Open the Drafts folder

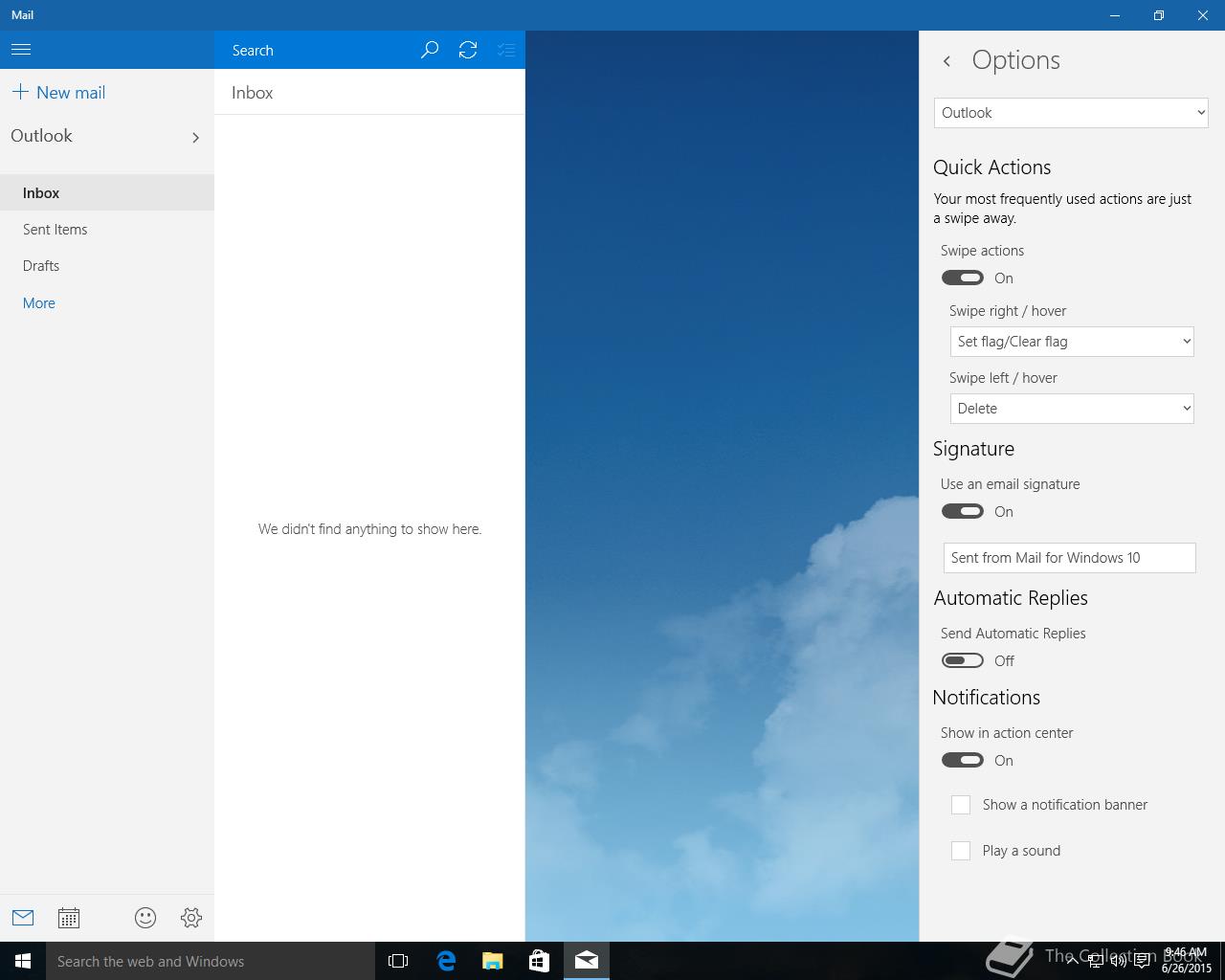41,266
